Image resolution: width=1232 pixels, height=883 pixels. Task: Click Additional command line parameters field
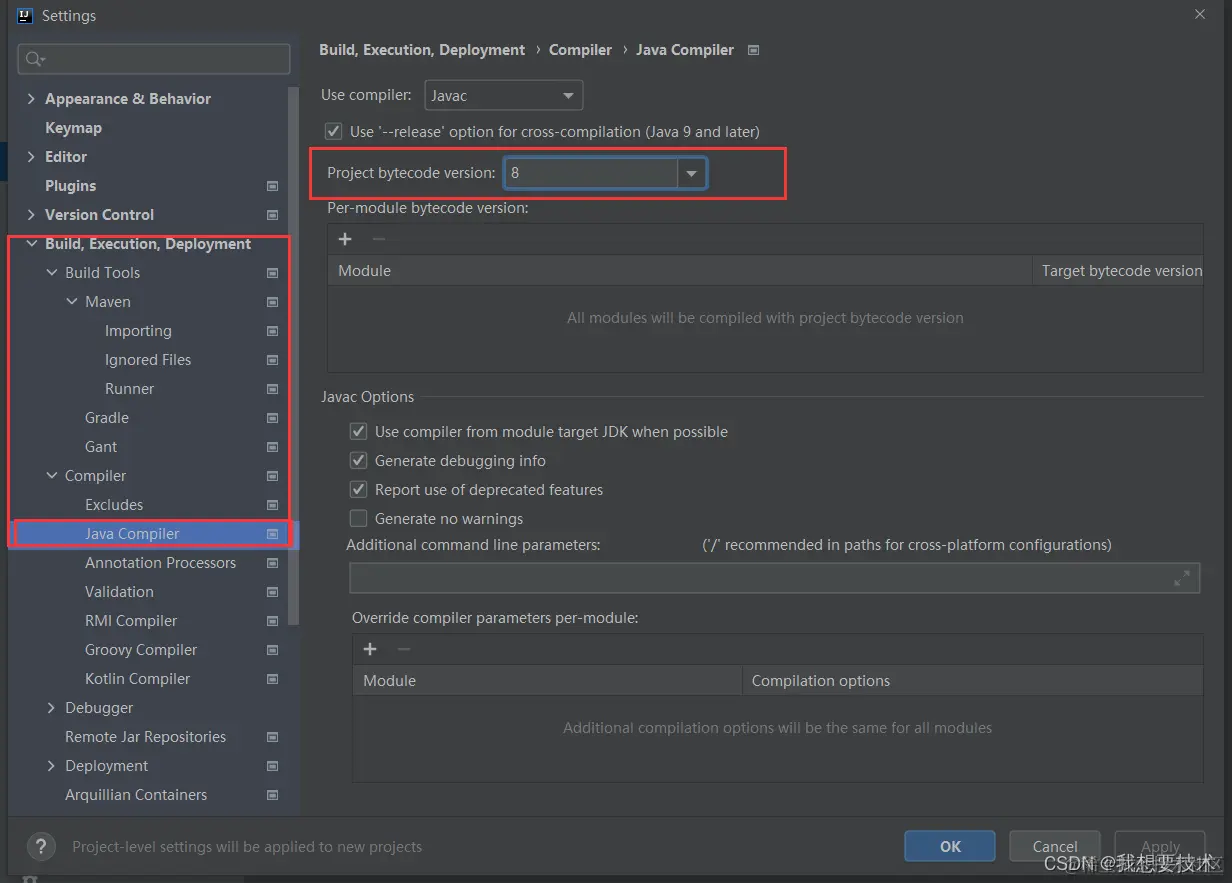click(x=775, y=578)
